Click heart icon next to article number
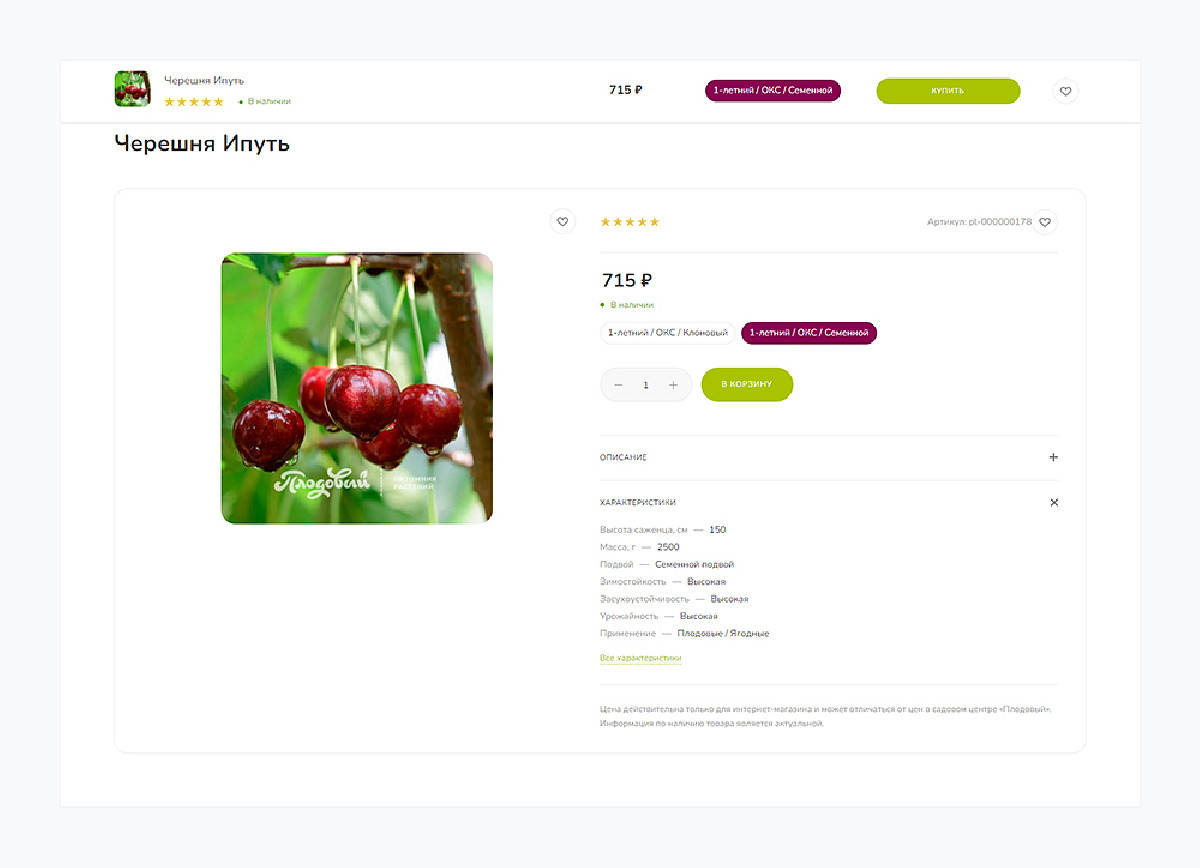 point(1045,222)
